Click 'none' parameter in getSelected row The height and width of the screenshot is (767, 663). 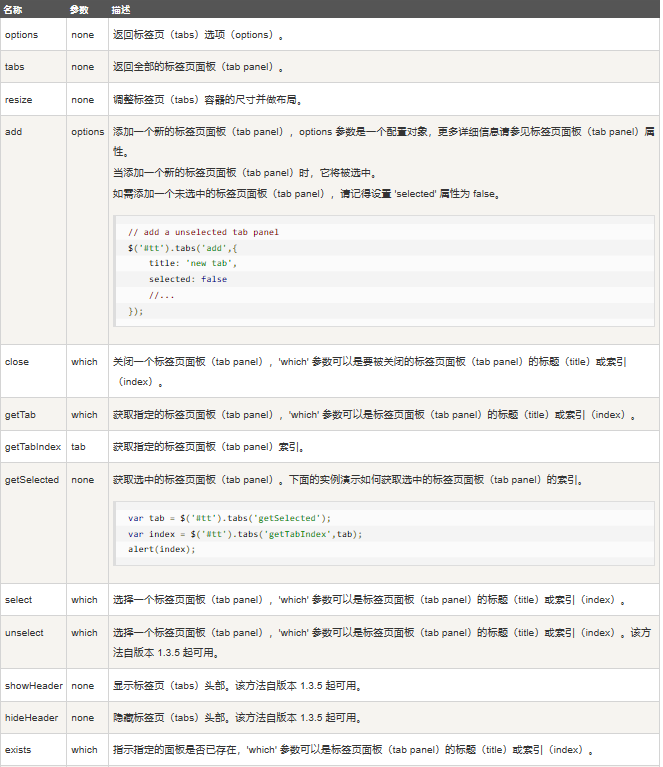[x=83, y=479]
